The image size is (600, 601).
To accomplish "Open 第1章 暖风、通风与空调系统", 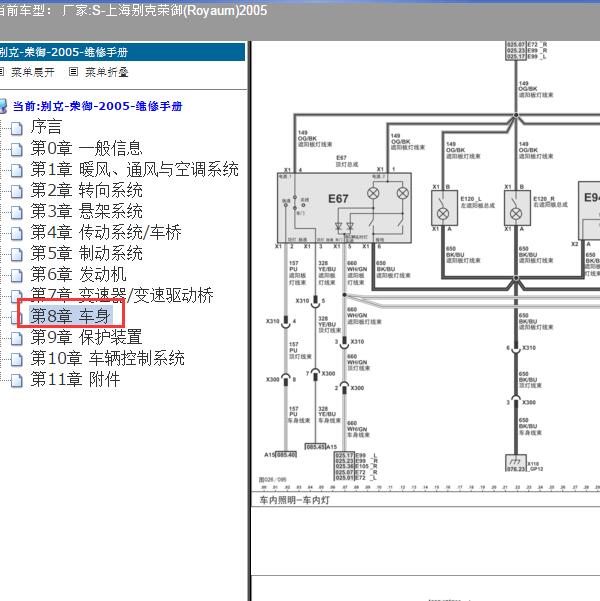I will [x=135, y=169].
